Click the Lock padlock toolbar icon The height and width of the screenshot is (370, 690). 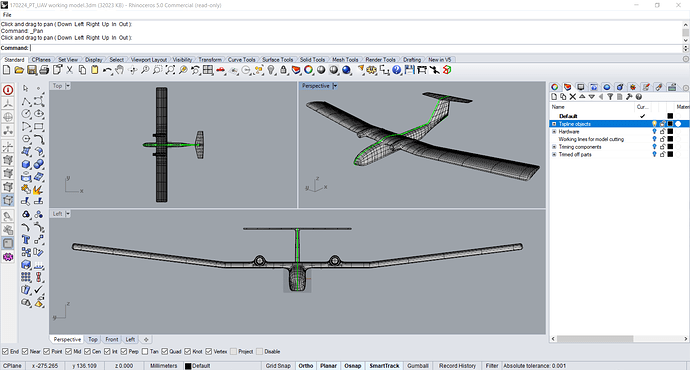point(284,70)
